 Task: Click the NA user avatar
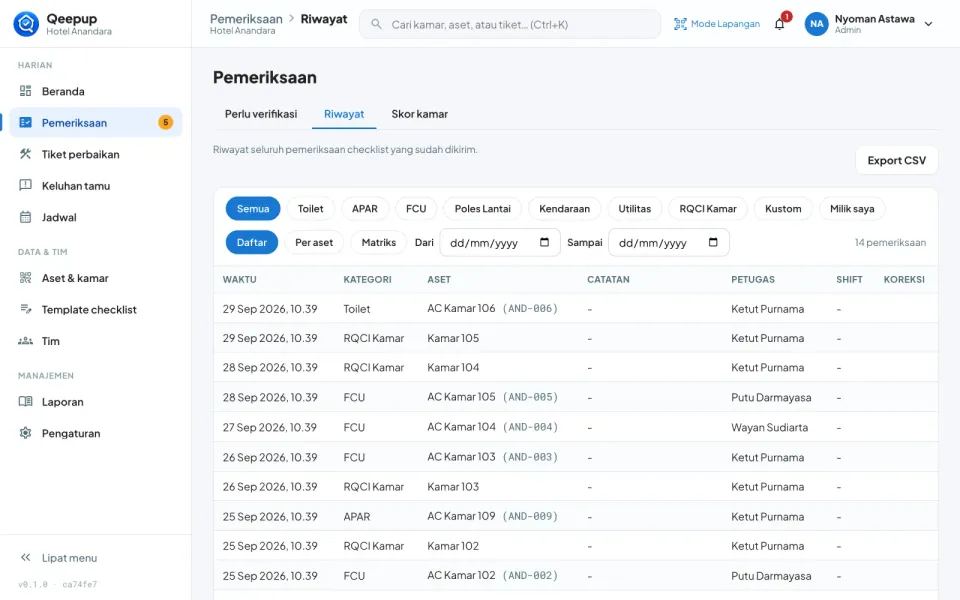coord(817,24)
